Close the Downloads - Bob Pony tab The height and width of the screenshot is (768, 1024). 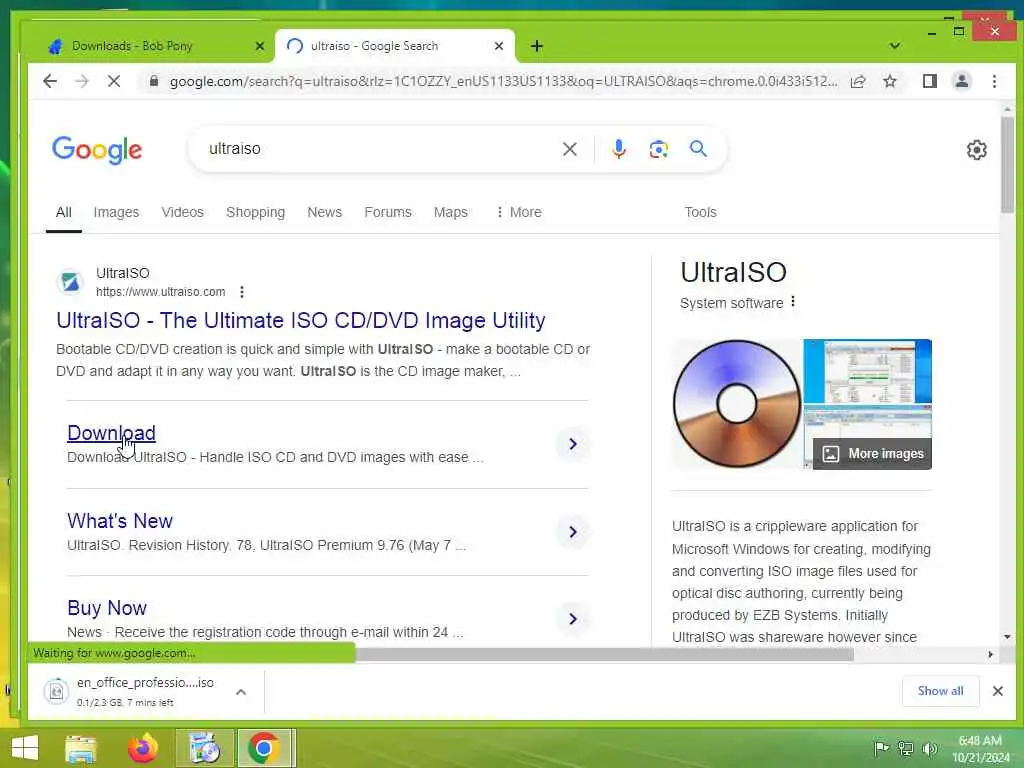[x=259, y=46]
